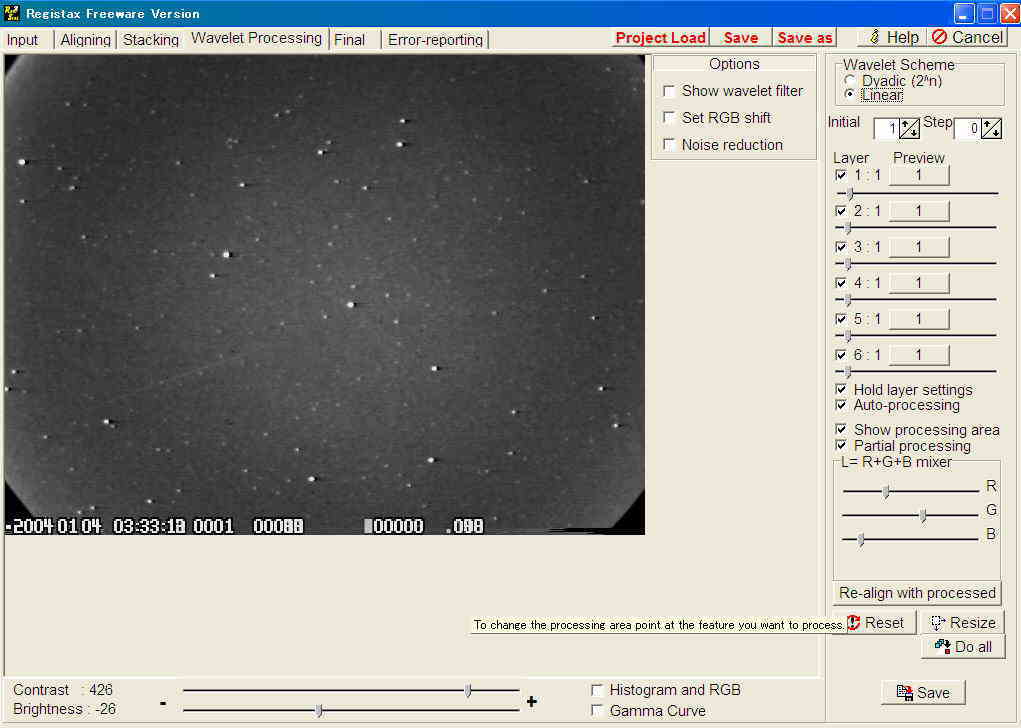Toggle the Noise reduction option
The height and width of the screenshot is (728, 1021).
670,145
